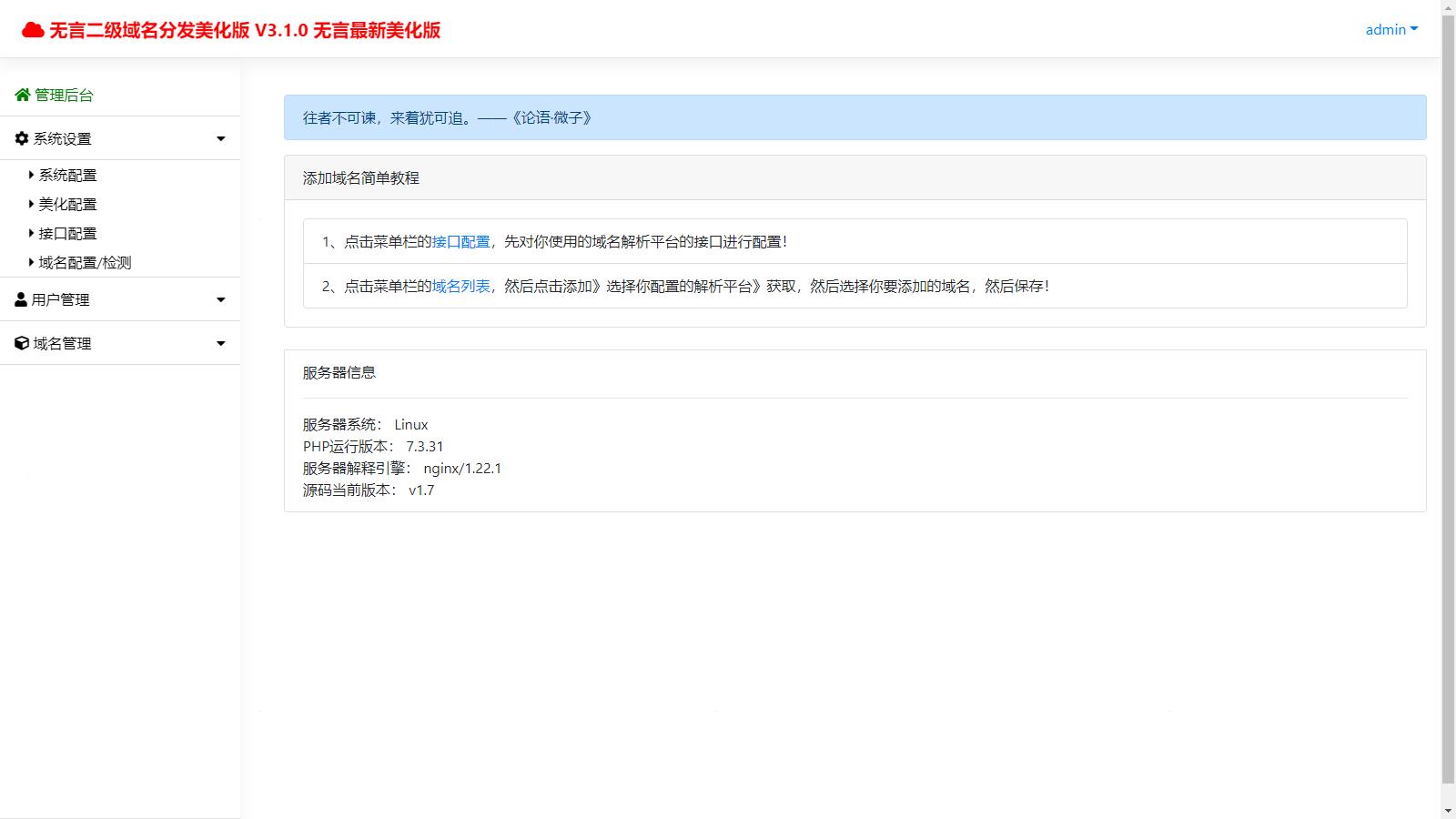Click the 接口配置 link in step one

pyautogui.click(x=460, y=242)
